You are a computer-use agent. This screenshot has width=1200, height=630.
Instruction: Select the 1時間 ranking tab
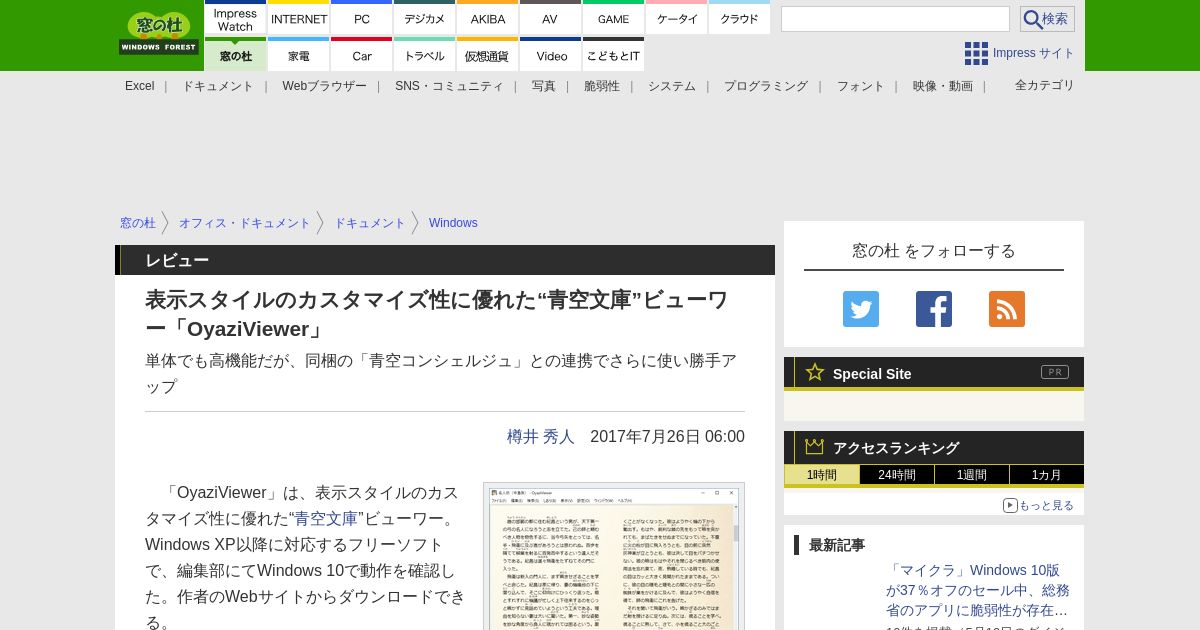click(x=822, y=475)
